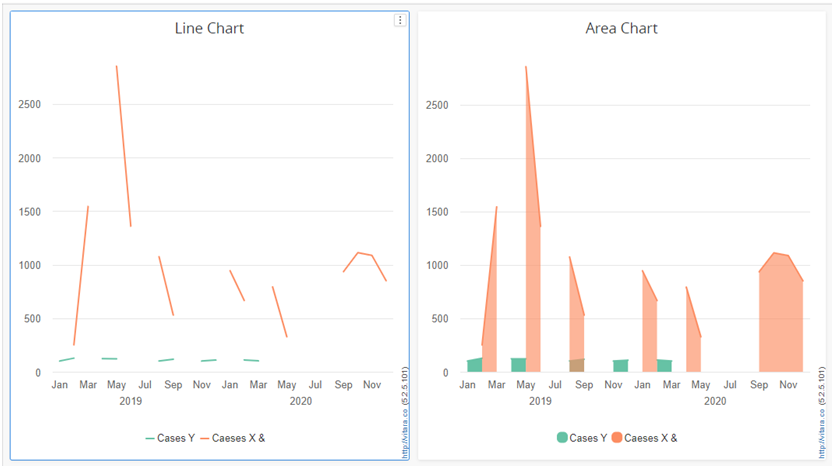Click green line marker in Line Chart legend

point(150,437)
